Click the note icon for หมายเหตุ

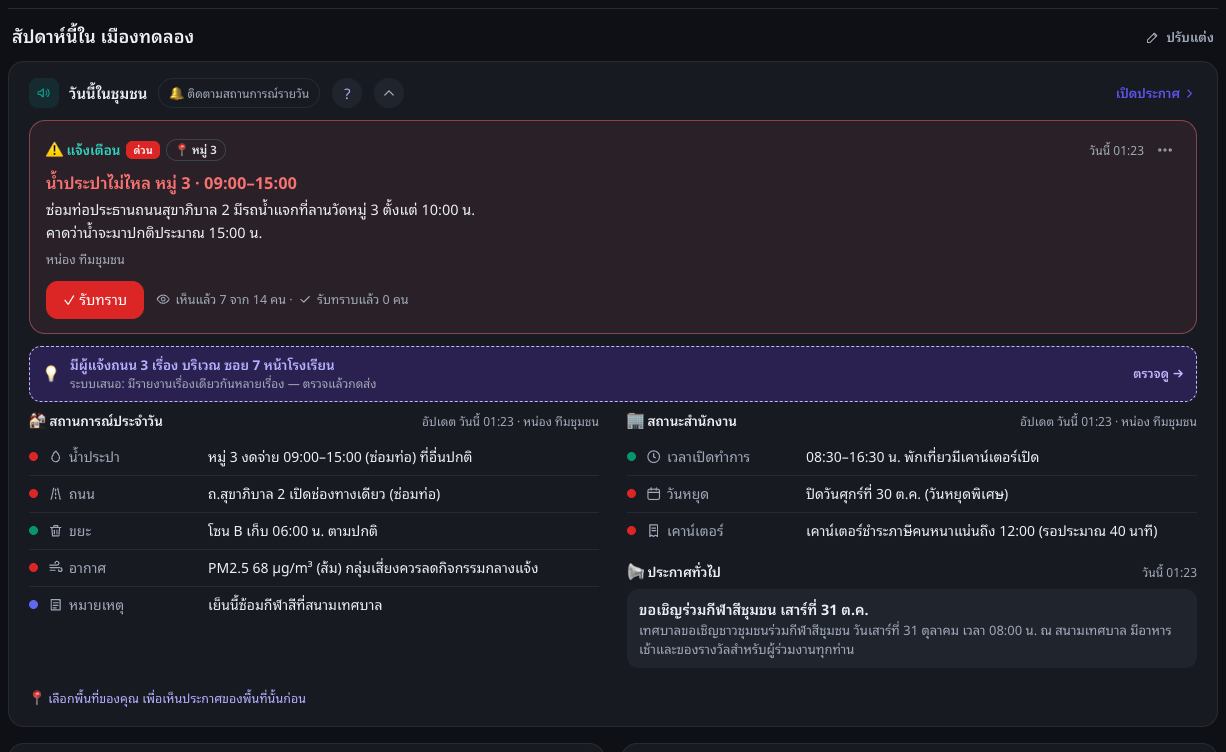click(x=56, y=605)
